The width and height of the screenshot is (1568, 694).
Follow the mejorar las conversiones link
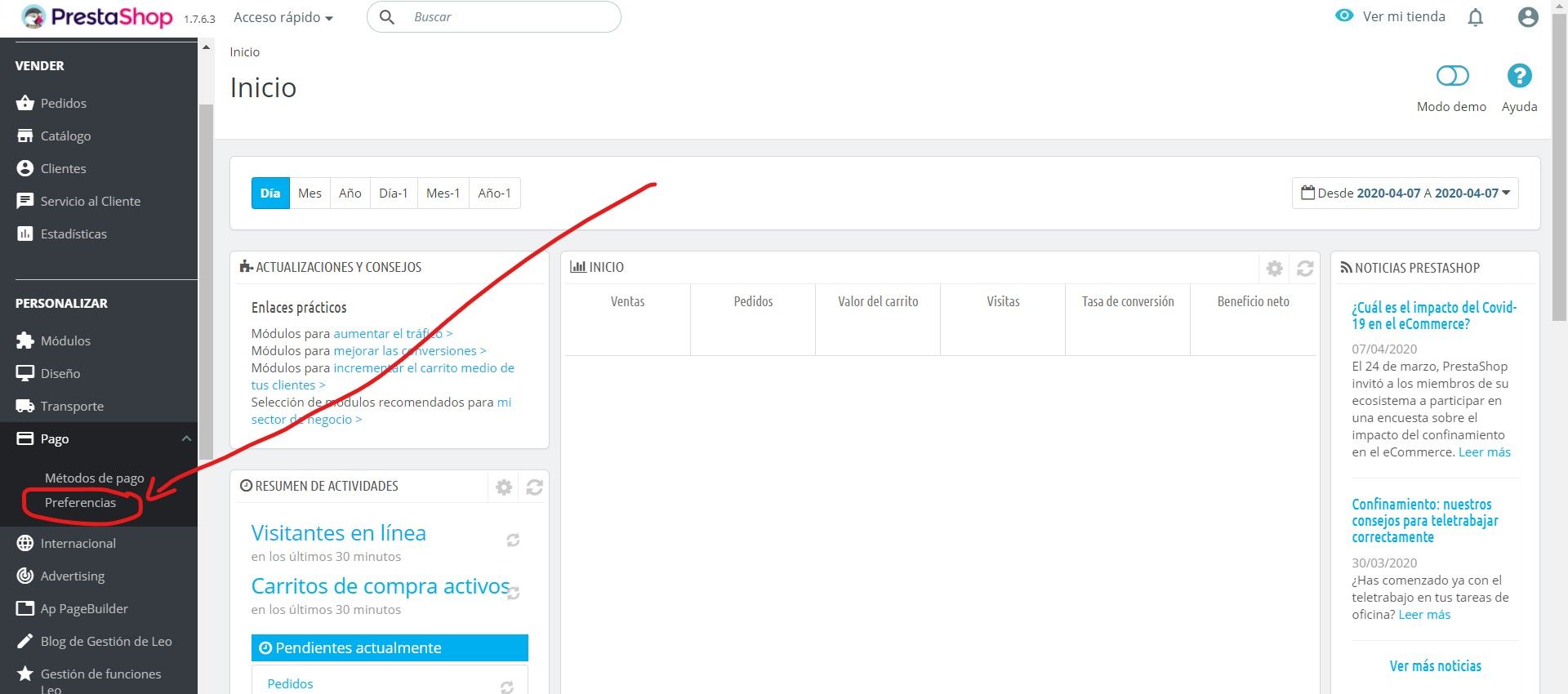click(x=410, y=350)
